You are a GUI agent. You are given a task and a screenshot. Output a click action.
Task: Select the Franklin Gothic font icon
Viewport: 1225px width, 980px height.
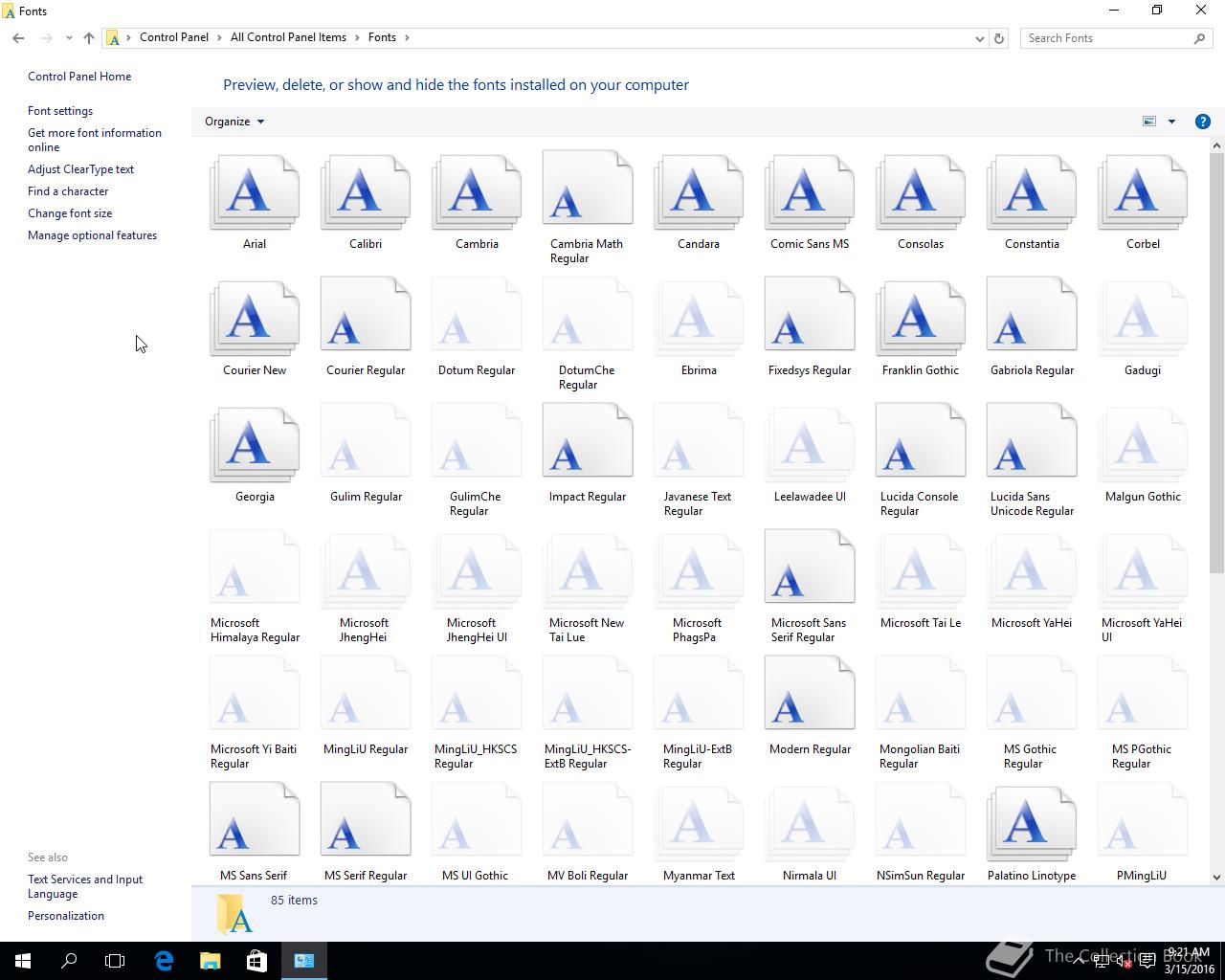(920, 318)
